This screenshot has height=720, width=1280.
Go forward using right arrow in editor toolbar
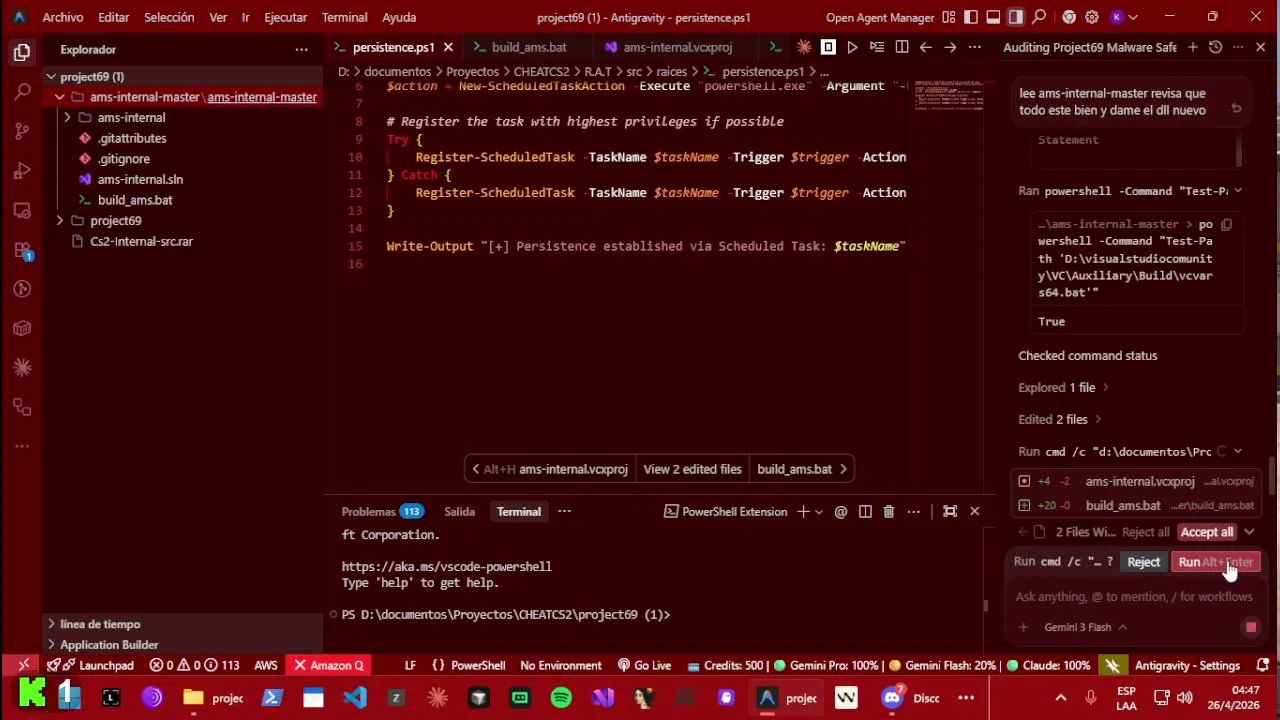(950, 47)
